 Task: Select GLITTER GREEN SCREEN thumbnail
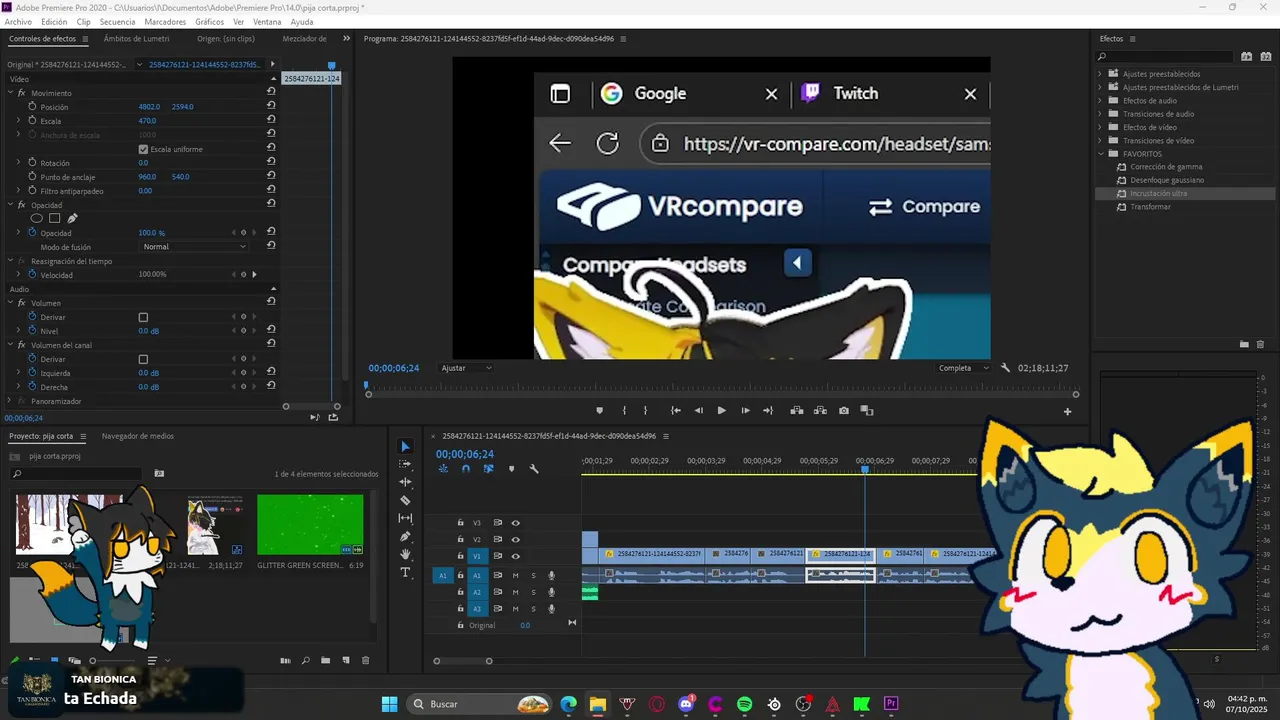point(310,524)
